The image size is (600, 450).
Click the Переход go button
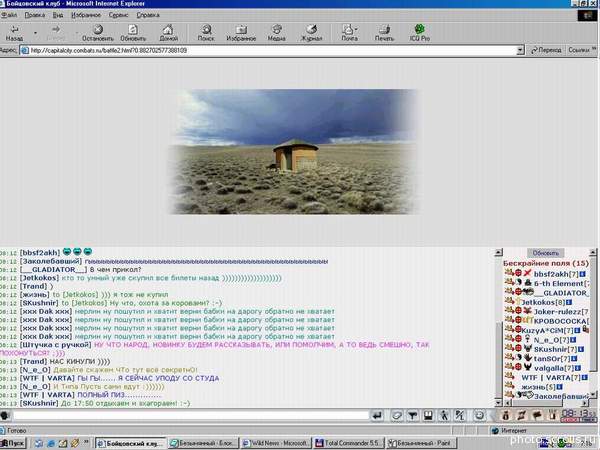point(546,50)
